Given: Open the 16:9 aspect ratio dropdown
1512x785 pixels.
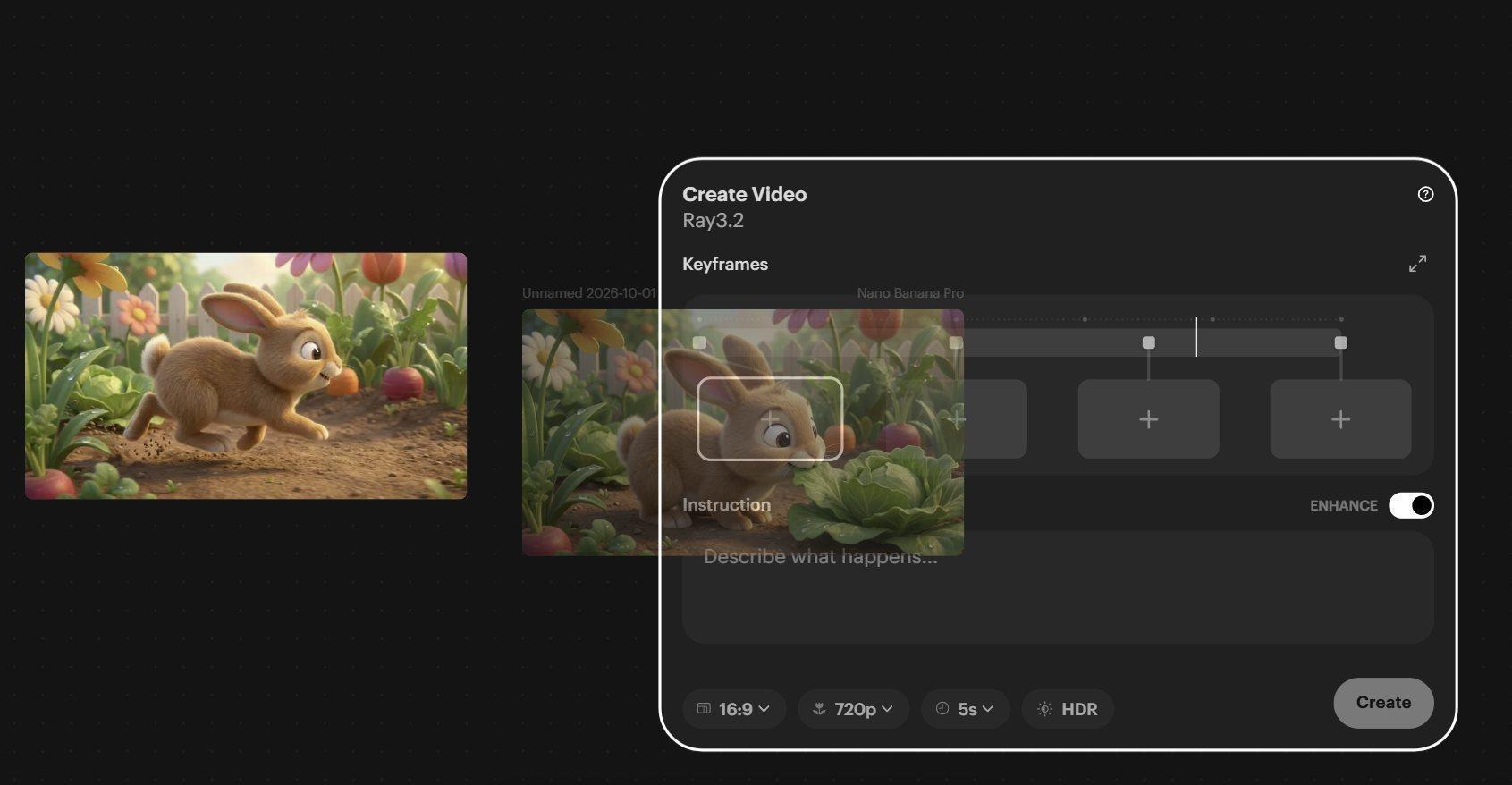Looking at the screenshot, I should coord(734,709).
